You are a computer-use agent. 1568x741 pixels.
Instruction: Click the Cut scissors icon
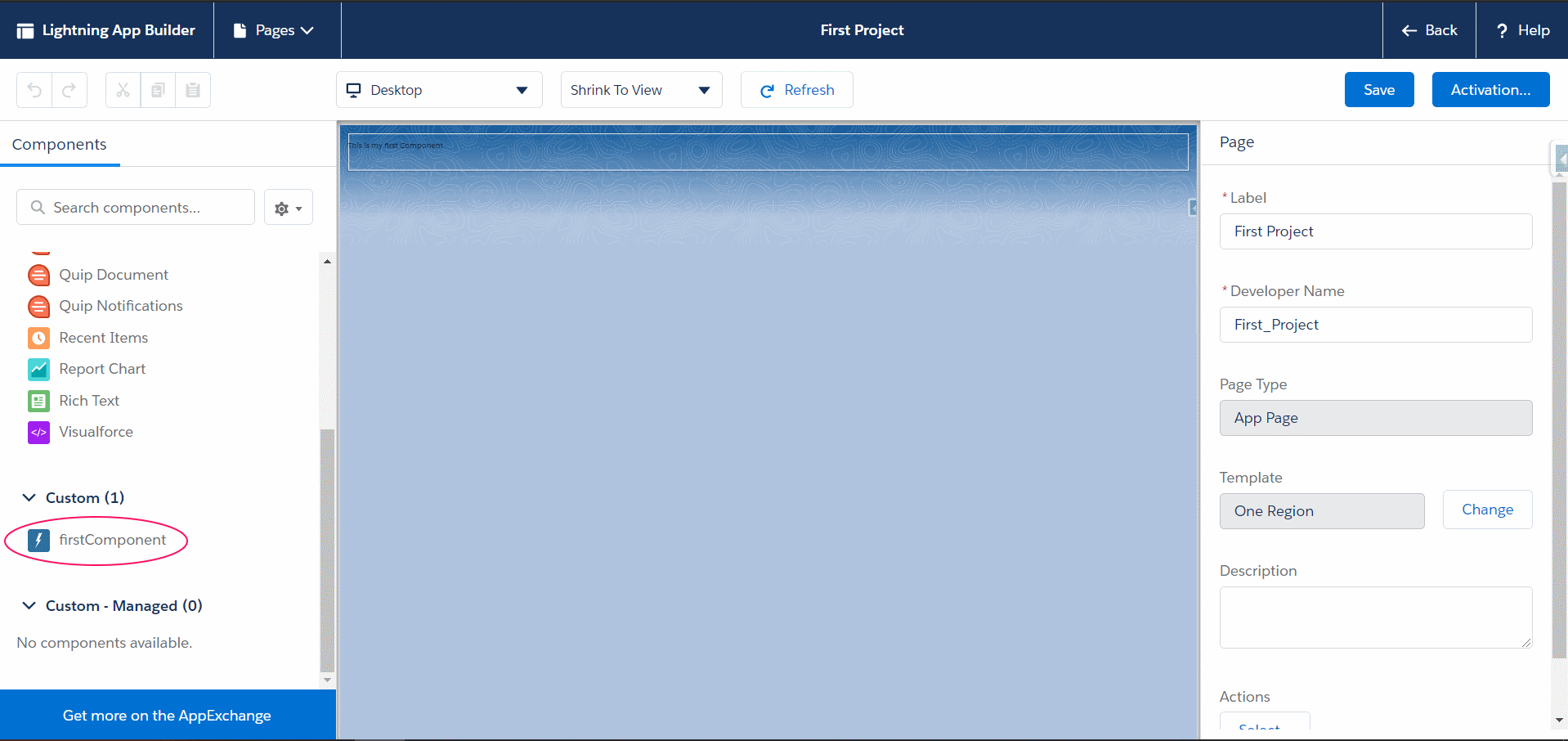click(123, 90)
